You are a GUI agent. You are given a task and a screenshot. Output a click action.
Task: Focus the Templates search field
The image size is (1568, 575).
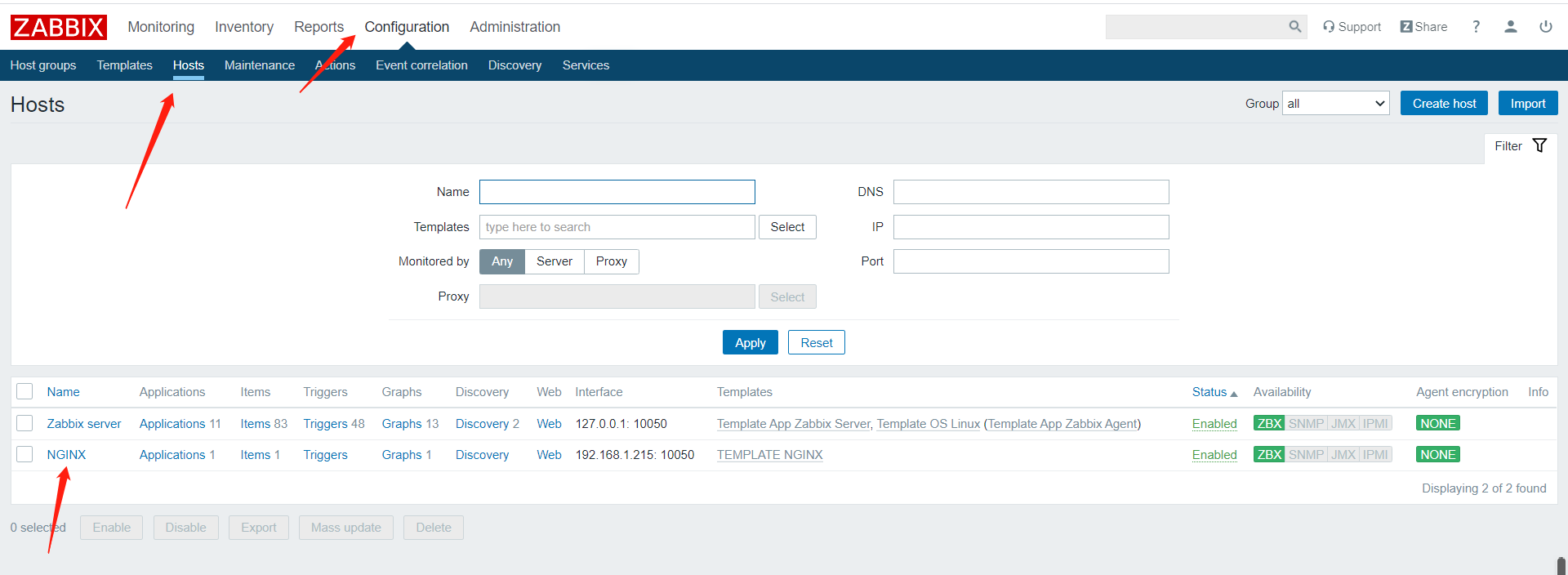(617, 227)
